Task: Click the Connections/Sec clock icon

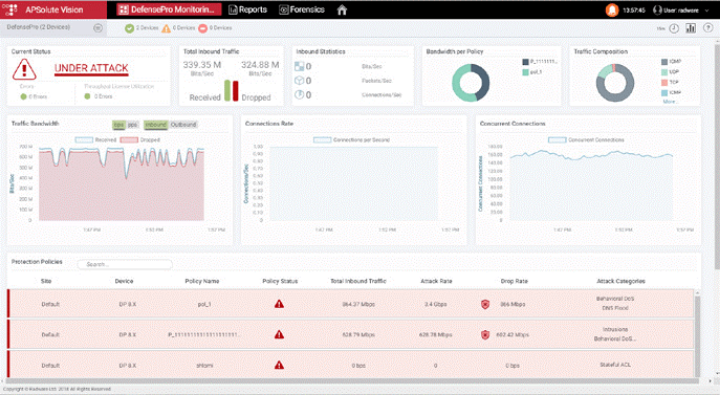Action: [299, 95]
